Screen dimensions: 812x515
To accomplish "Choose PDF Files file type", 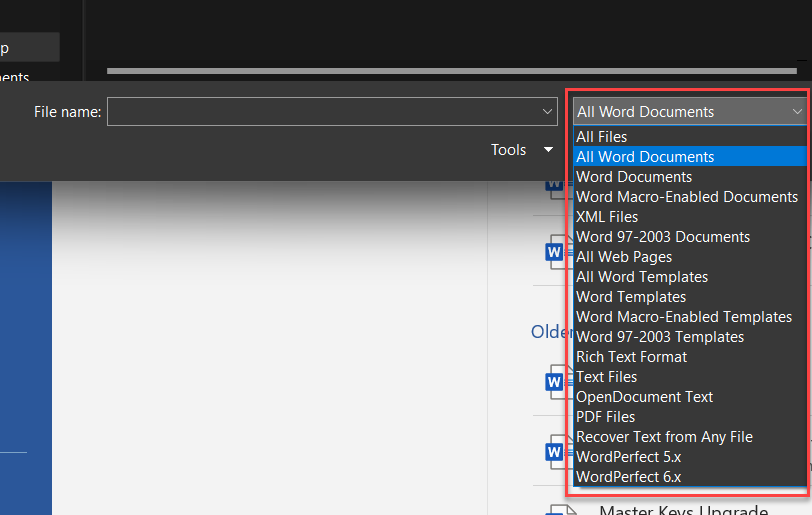I will click(x=690, y=417).
